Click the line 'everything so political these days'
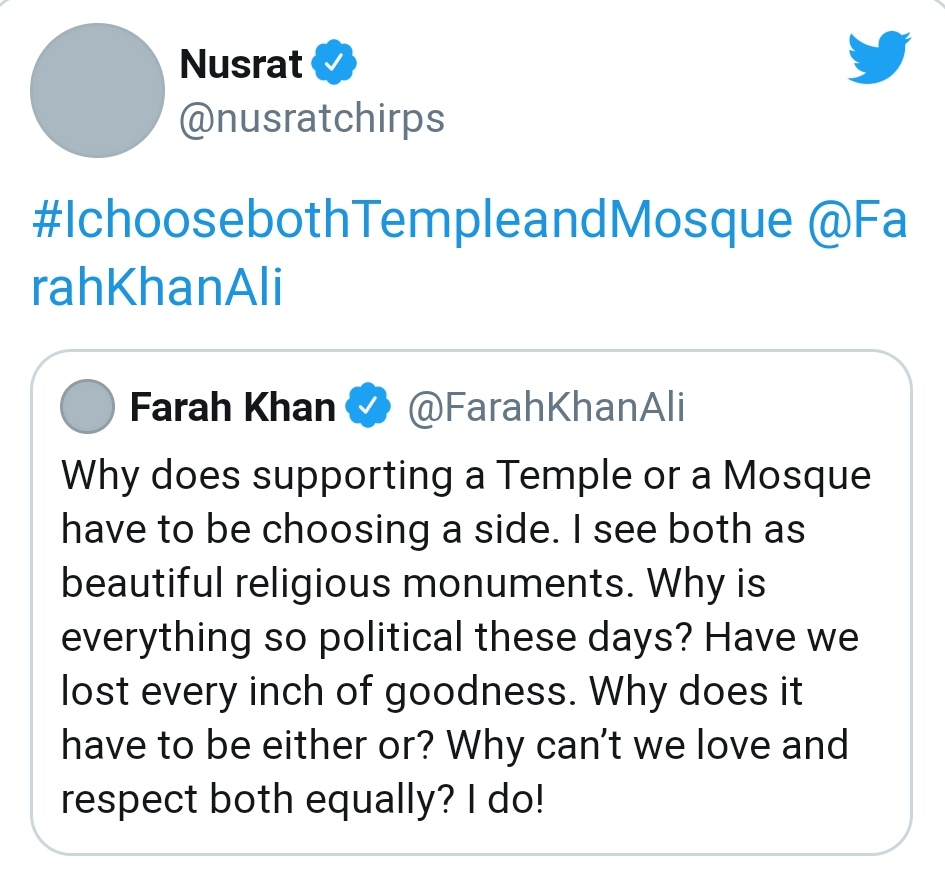The image size is (945, 877). coord(460,638)
